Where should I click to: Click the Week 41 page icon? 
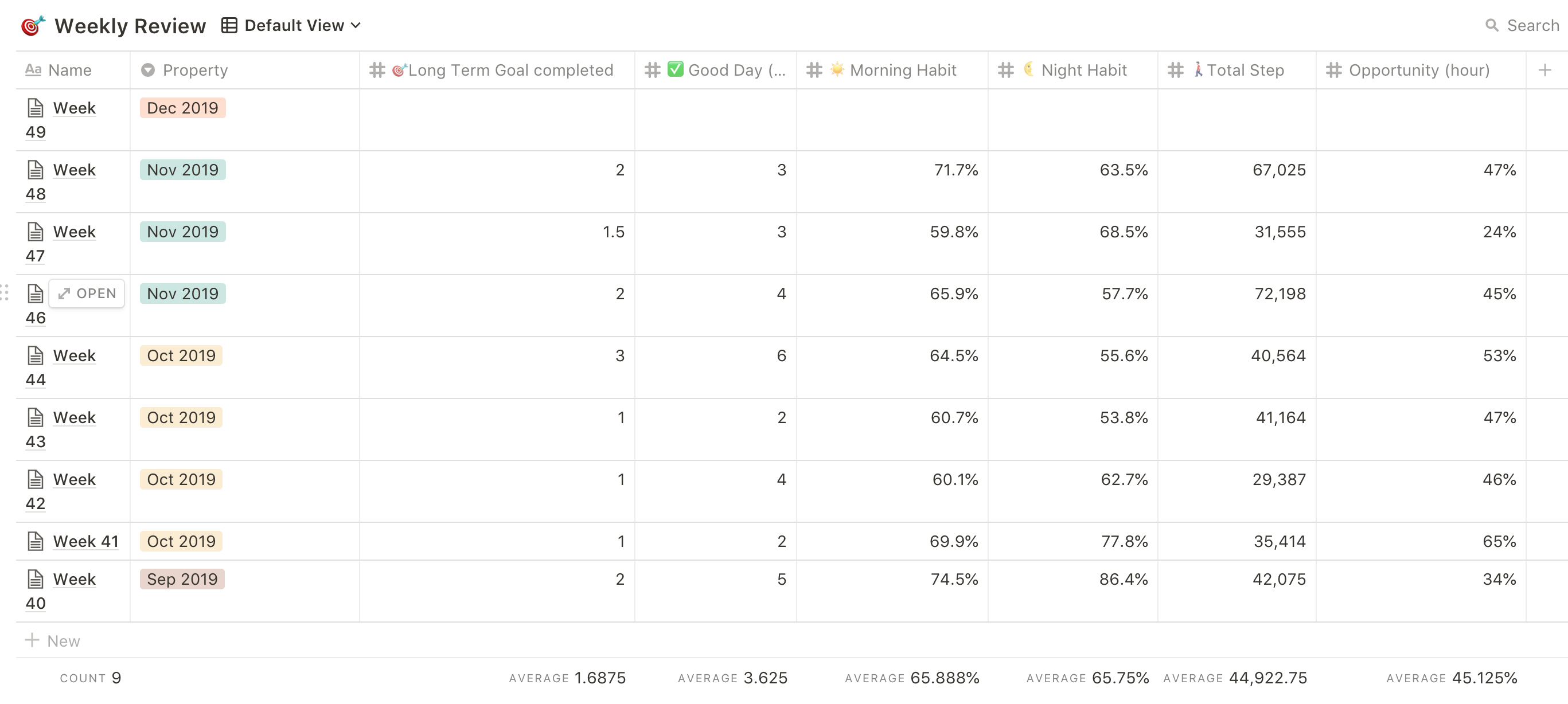(36, 541)
